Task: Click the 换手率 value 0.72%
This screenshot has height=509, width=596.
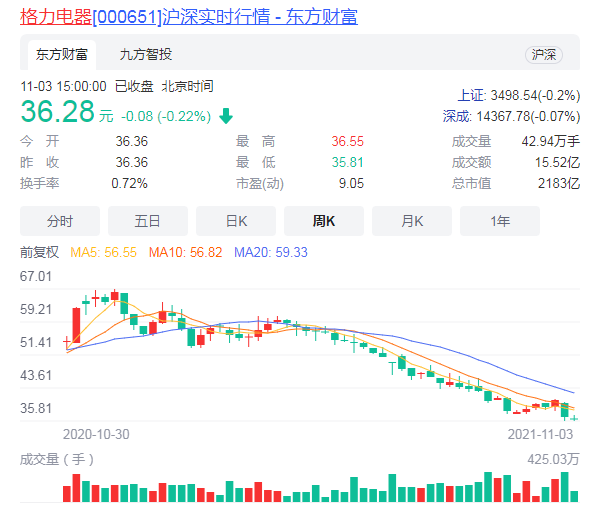Action: pyautogui.click(x=129, y=183)
